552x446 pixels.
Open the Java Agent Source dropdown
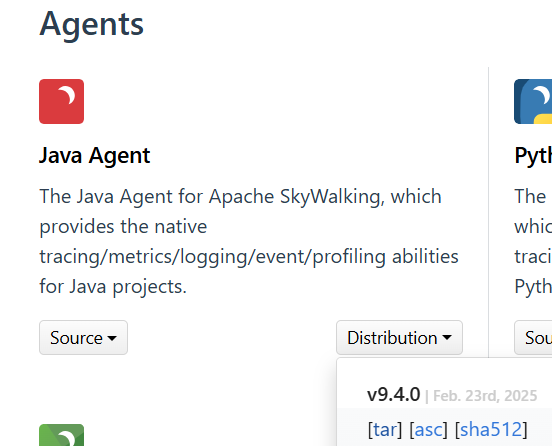(x=83, y=338)
